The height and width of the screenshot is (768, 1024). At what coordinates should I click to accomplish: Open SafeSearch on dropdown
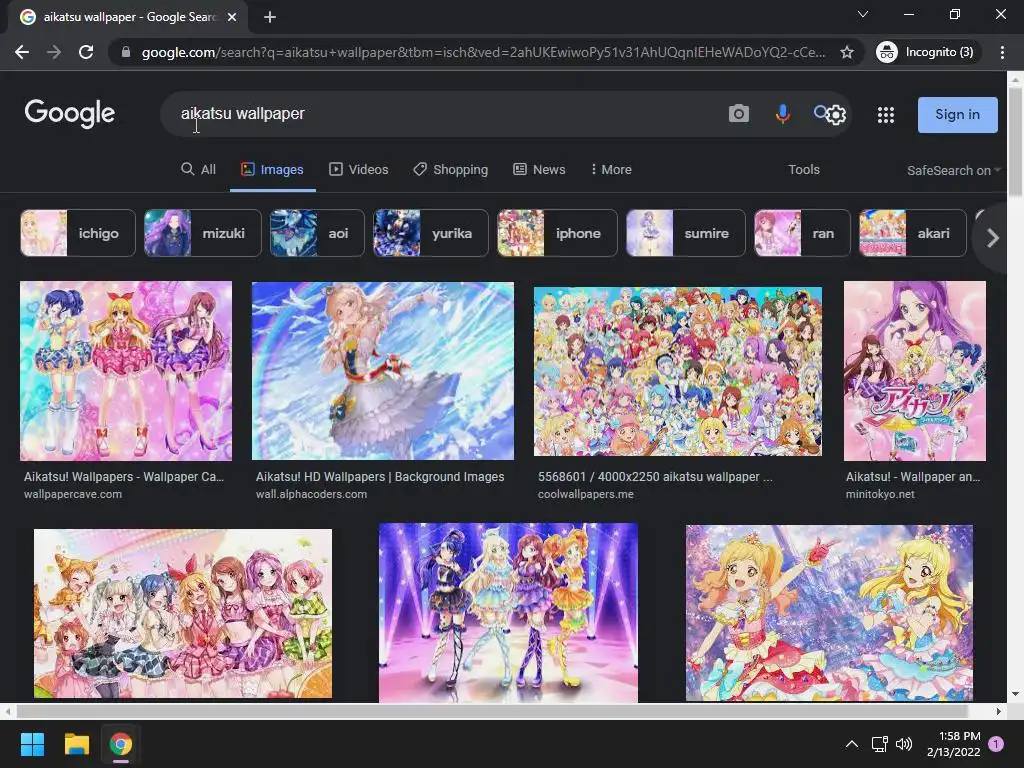pos(953,170)
